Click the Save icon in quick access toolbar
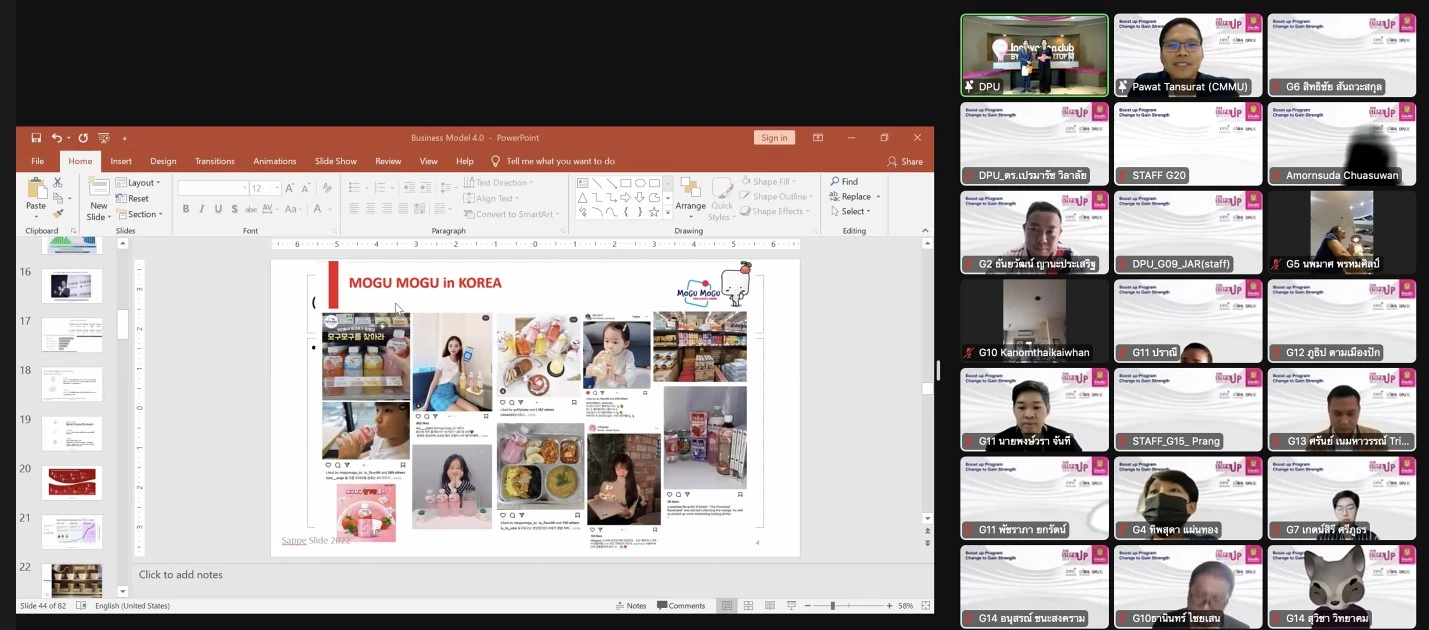The width and height of the screenshot is (1429, 630). (x=36, y=138)
